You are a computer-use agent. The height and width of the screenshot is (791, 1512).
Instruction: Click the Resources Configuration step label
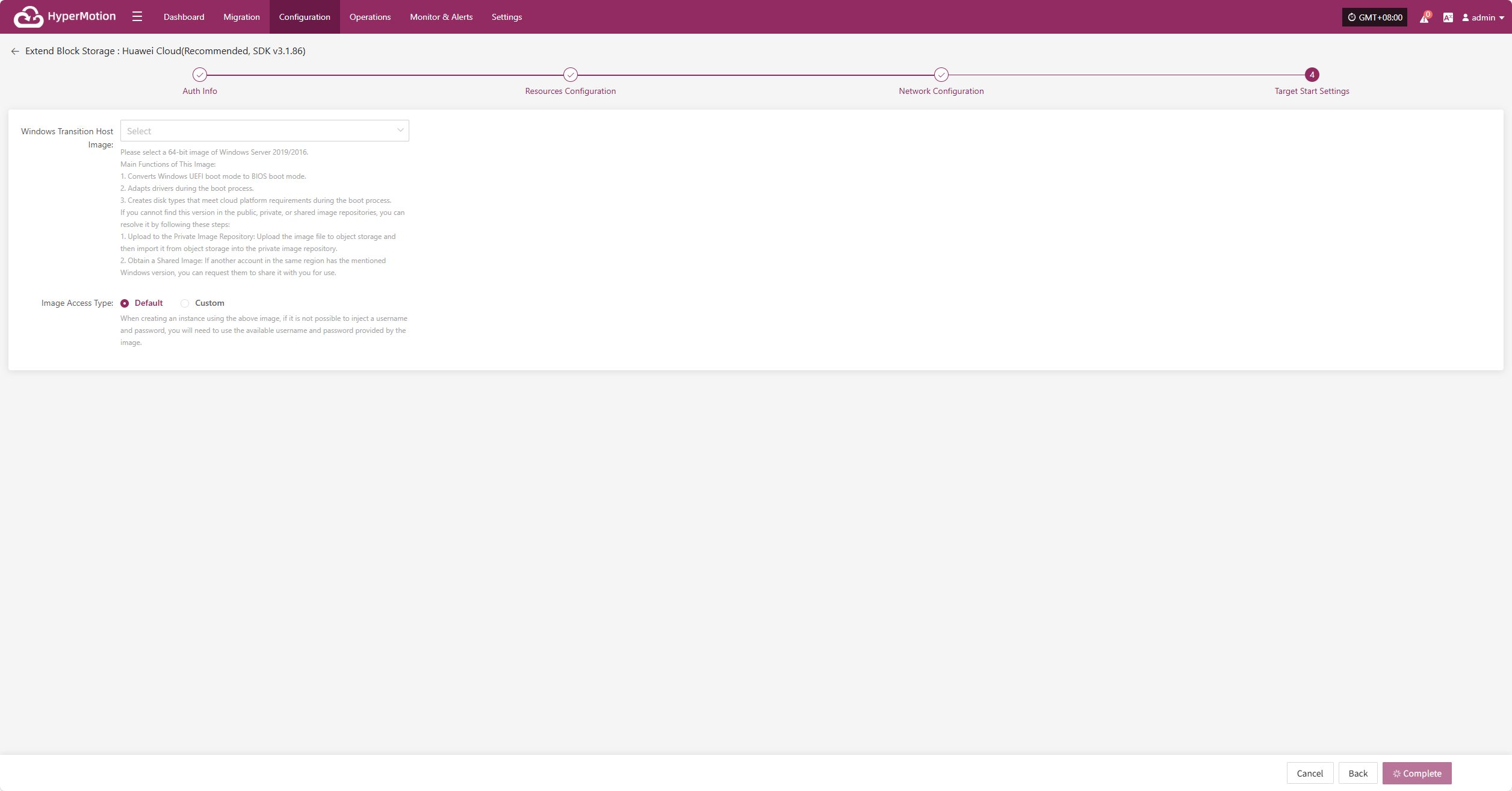[x=571, y=91]
